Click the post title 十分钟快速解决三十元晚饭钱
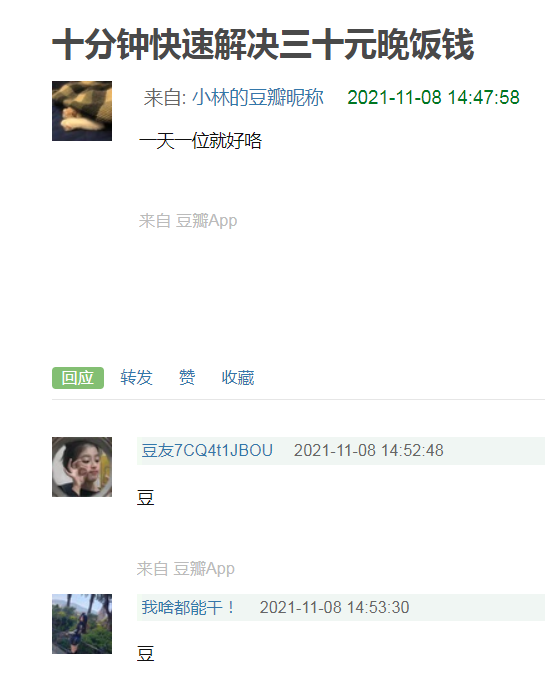Viewport: 545px width, 683px height. click(x=263, y=44)
